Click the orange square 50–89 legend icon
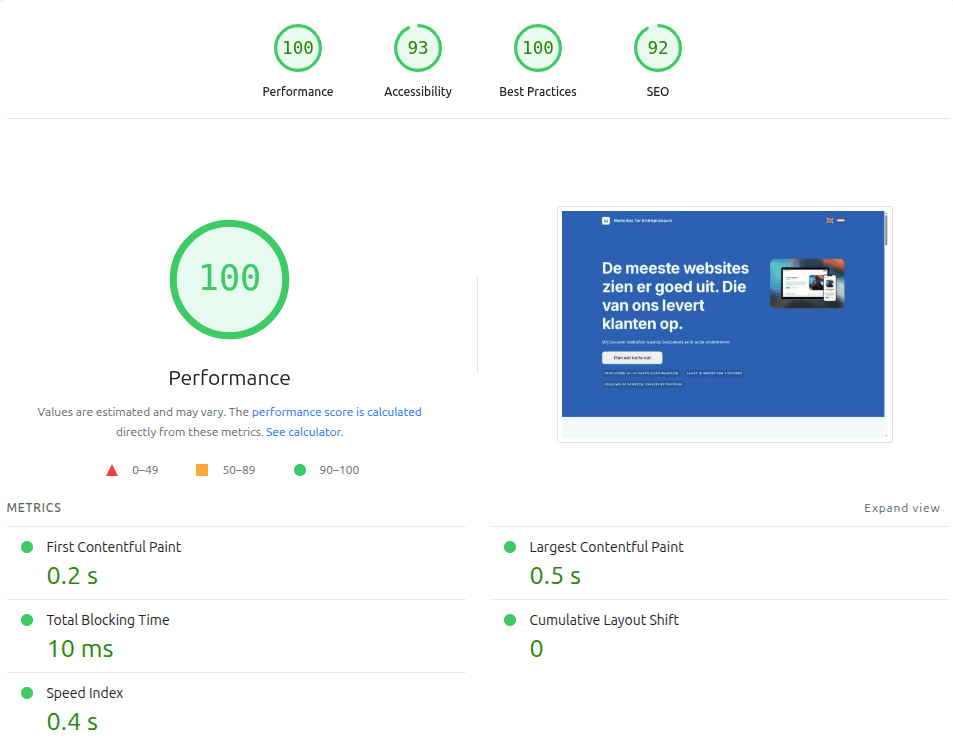This screenshot has height=744, width=953. [201, 469]
